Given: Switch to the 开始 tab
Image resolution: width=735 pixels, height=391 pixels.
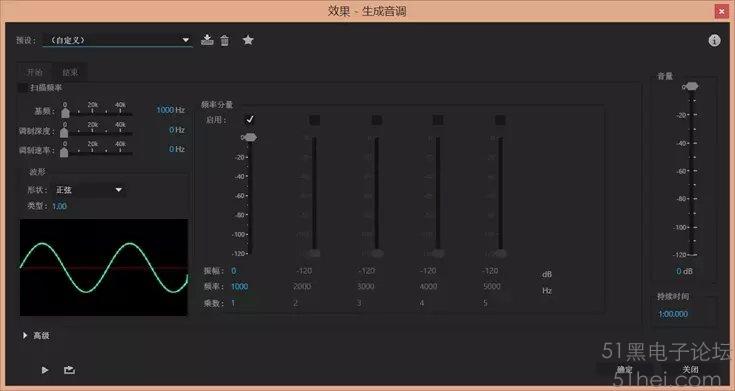Looking at the screenshot, I should point(35,72).
